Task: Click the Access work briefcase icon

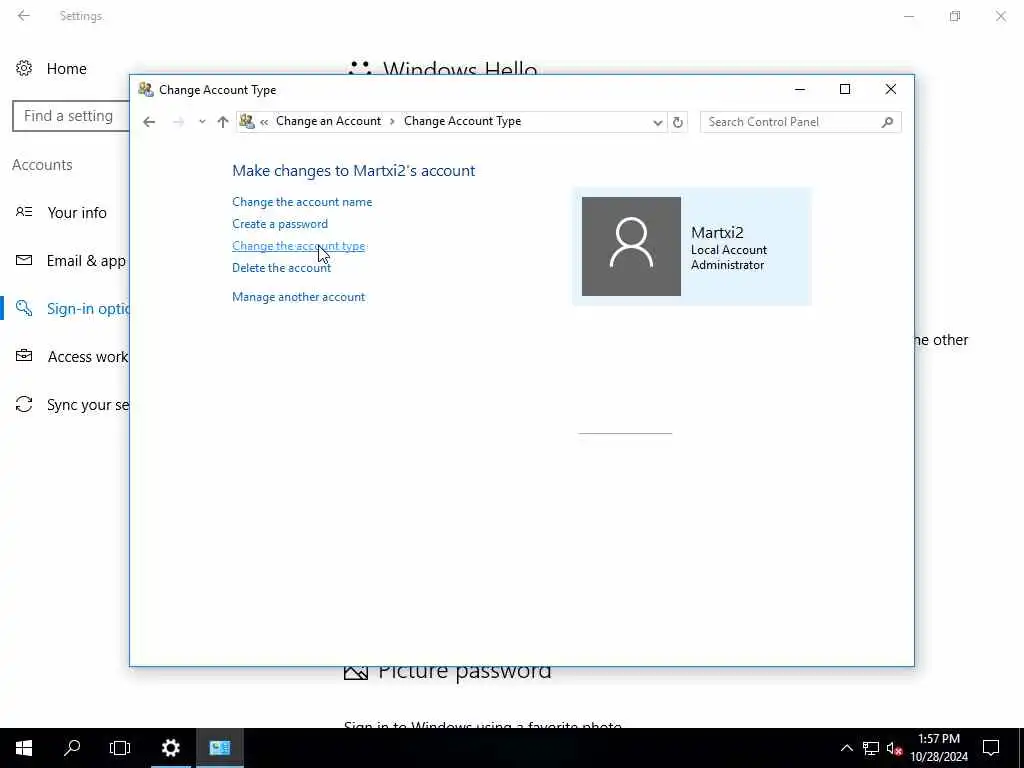Action: [x=24, y=356]
